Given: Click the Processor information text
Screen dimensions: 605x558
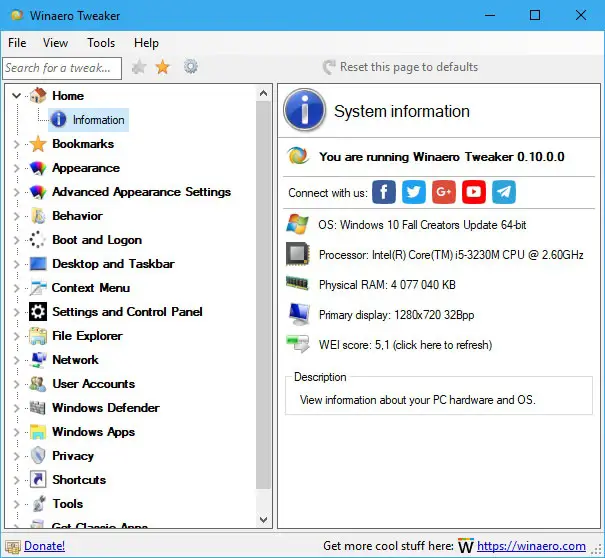Looking at the screenshot, I should click(x=451, y=255).
